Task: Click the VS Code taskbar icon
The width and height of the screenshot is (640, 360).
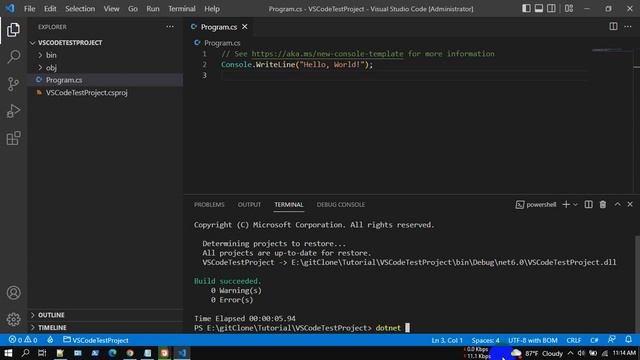Action: (x=182, y=353)
